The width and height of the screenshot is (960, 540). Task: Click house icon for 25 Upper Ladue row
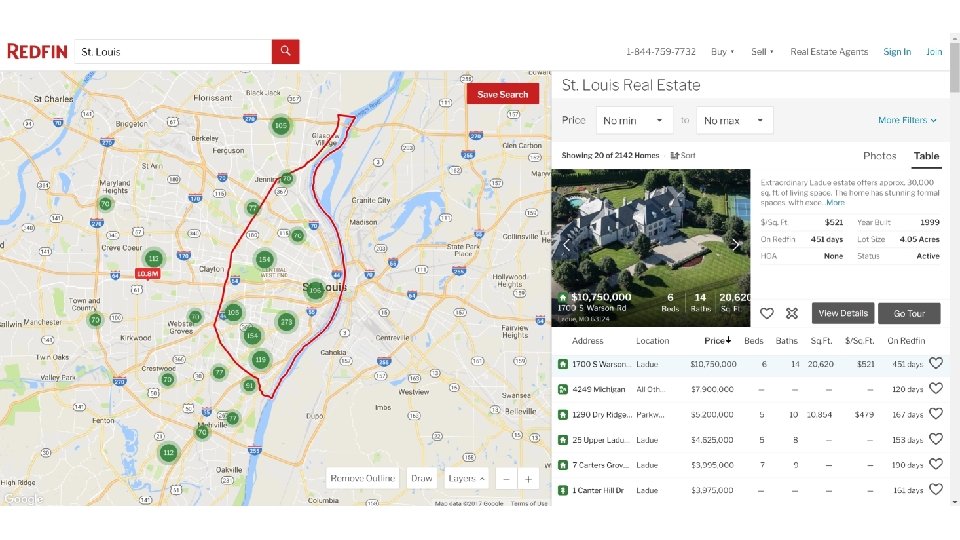(x=563, y=440)
